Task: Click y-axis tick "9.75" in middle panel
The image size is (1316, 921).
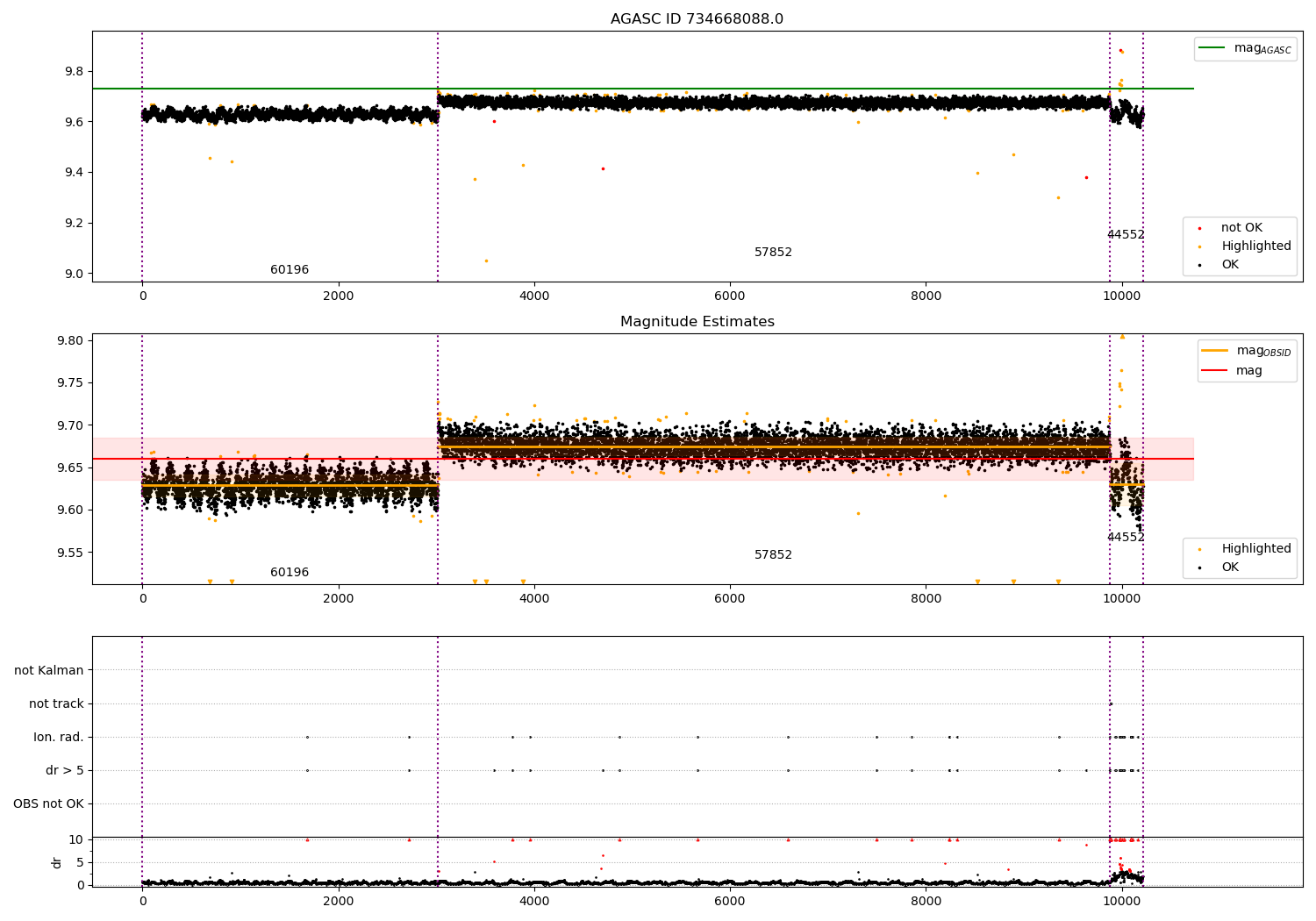Action: click(x=71, y=383)
